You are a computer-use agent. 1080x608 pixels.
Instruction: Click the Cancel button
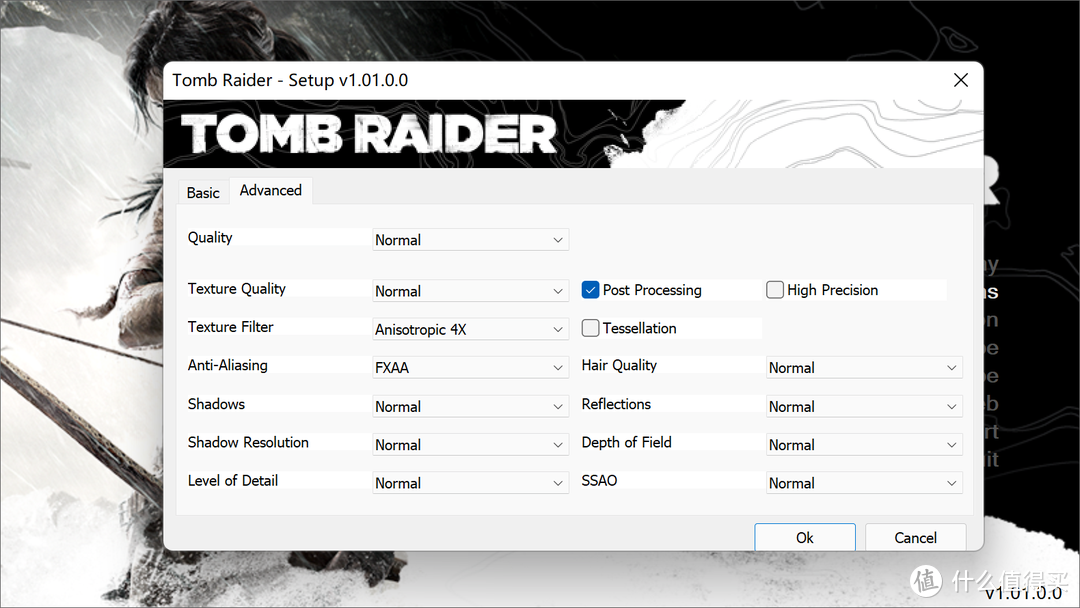click(x=915, y=537)
